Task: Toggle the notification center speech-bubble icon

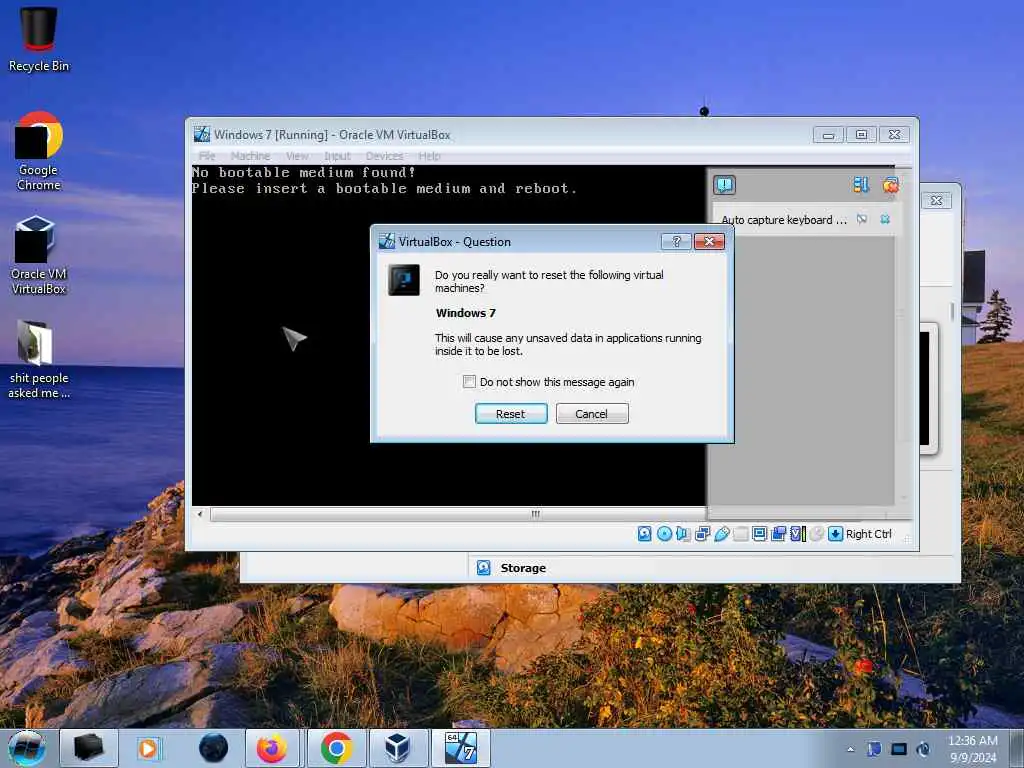Action: 724,185
